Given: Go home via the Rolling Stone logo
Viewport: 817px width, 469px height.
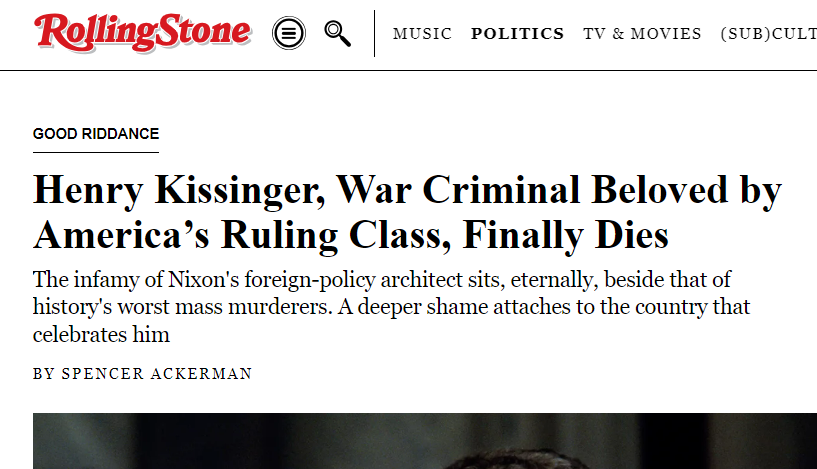Looking at the screenshot, I should point(143,32).
